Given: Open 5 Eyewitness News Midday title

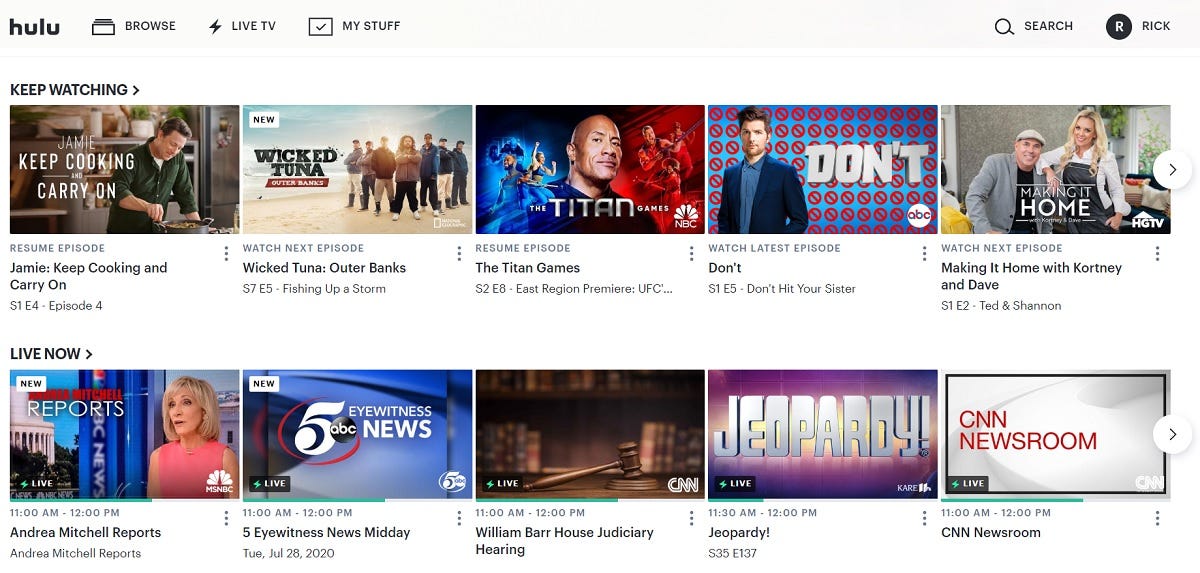Looking at the screenshot, I should pyautogui.click(x=327, y=533).
